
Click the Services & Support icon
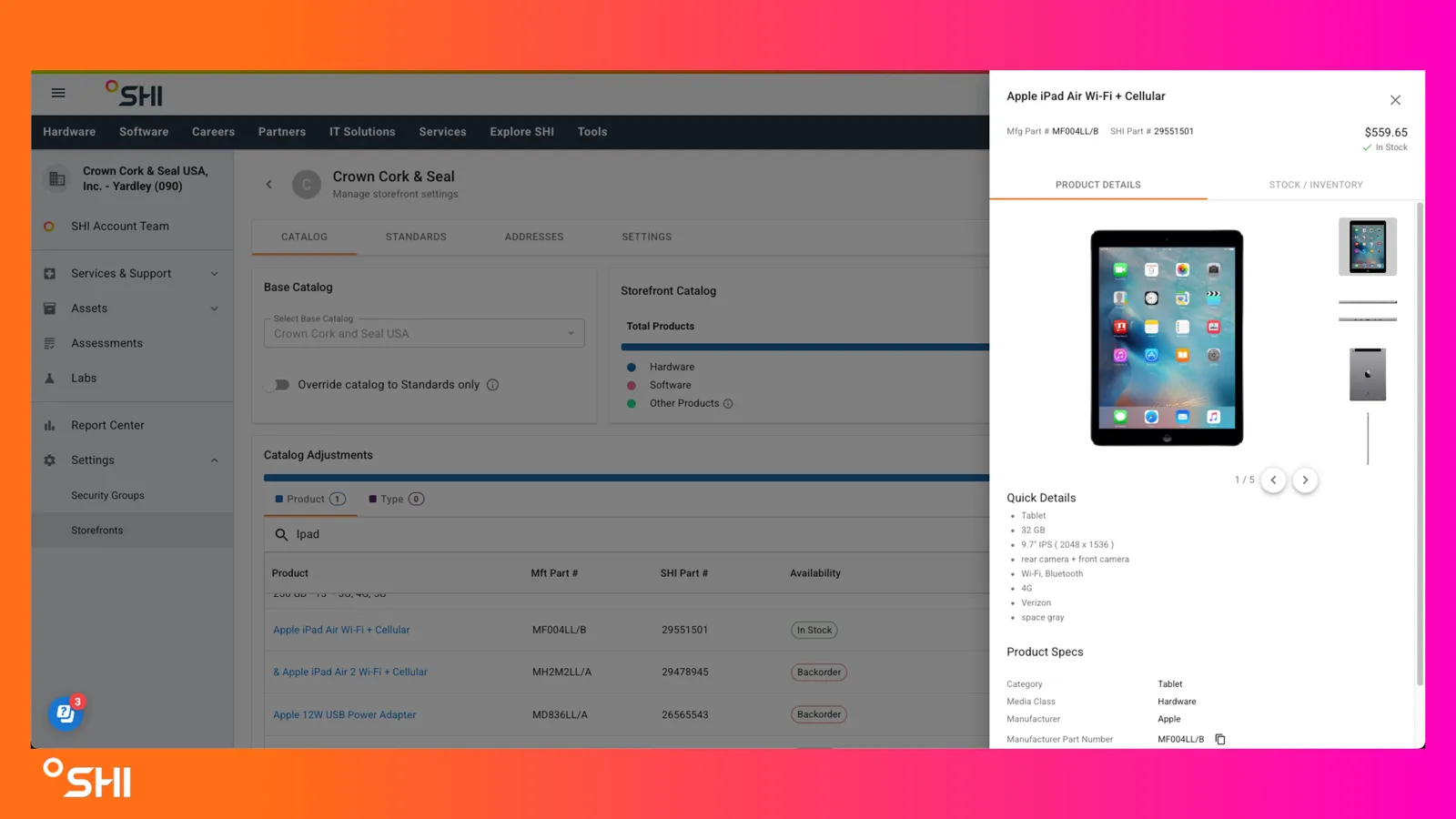(50, 274)
